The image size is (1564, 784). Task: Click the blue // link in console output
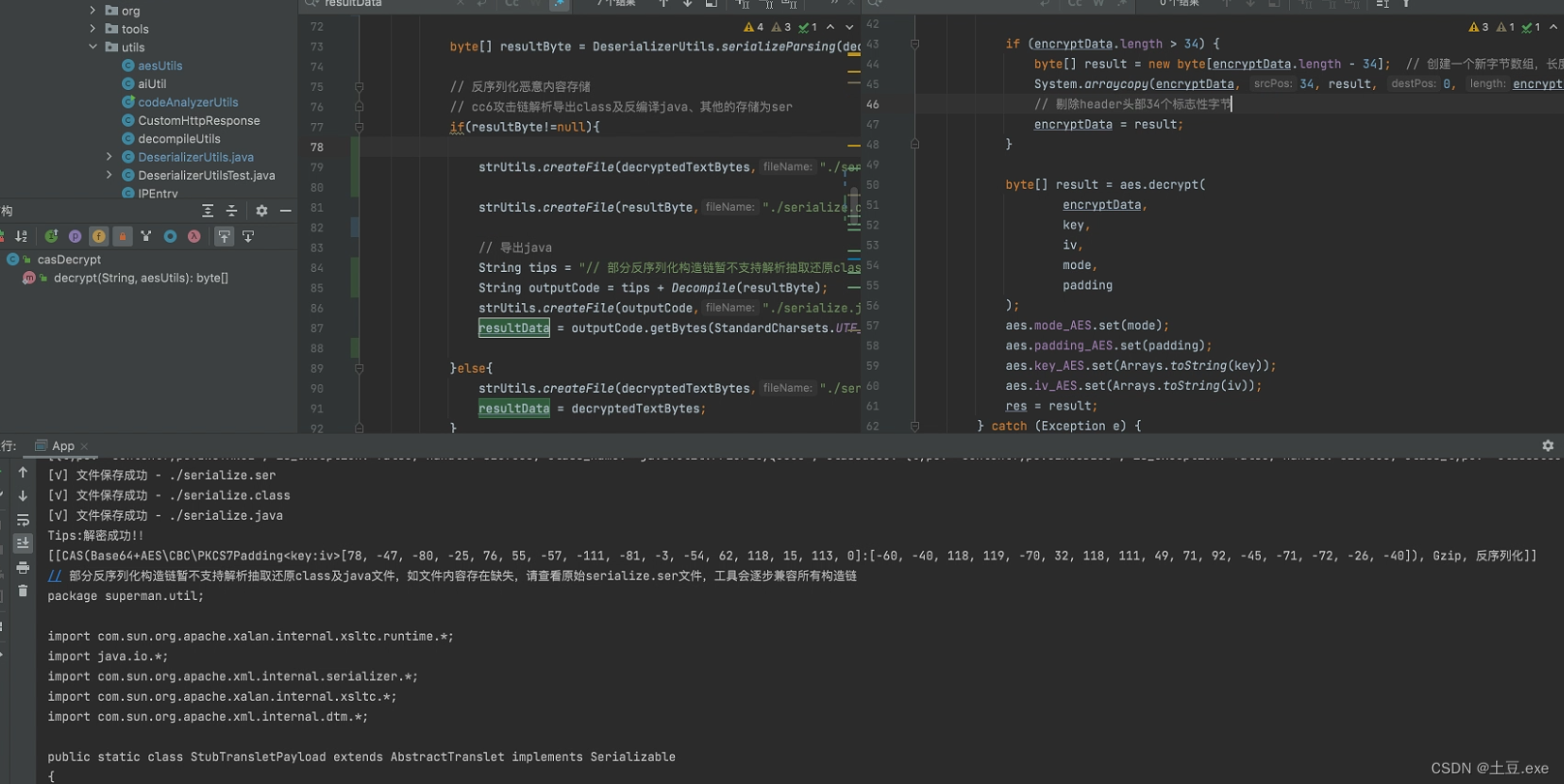click(54, 576)
